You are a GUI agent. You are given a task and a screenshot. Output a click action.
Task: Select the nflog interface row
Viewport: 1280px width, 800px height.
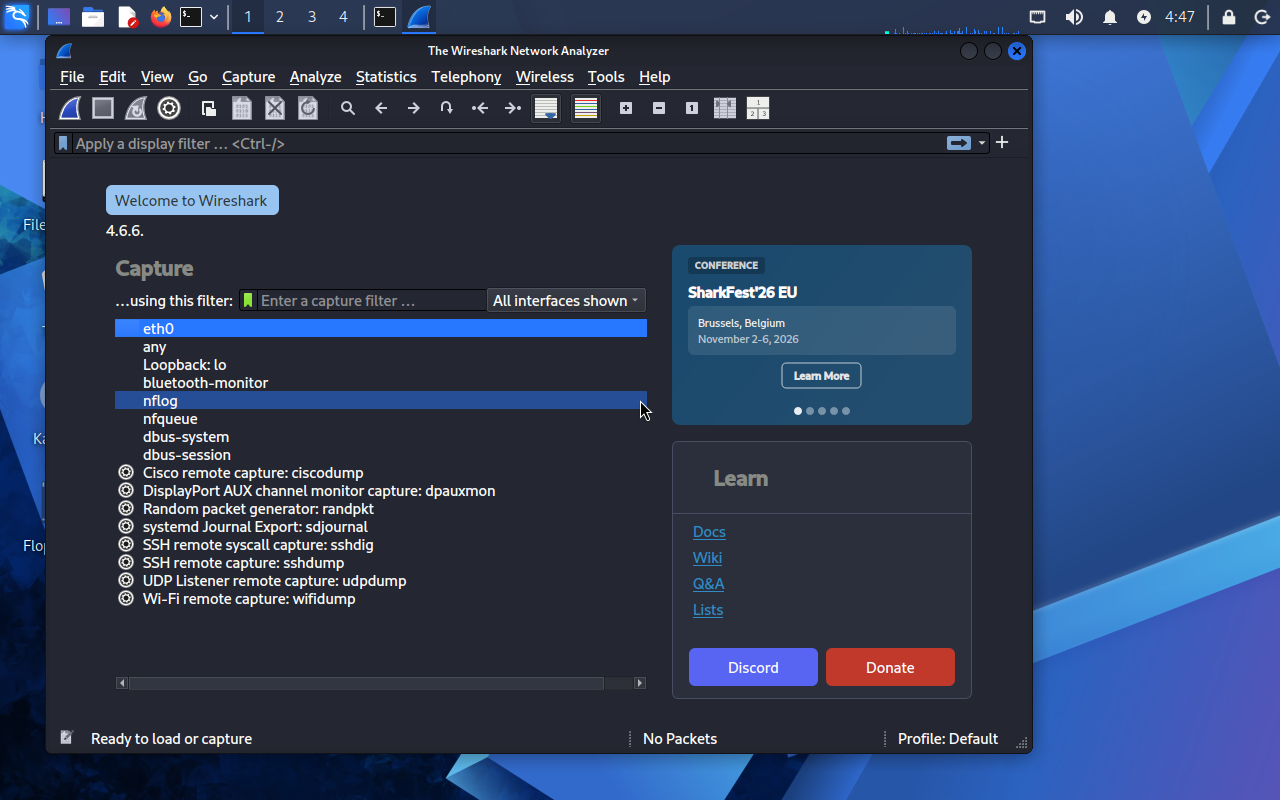(381, 400)
